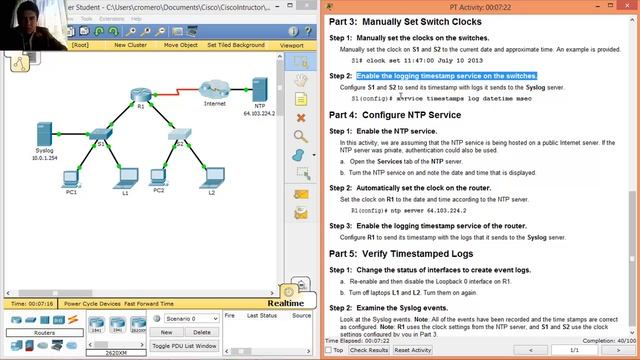
Task: Go to previous instruction page arrow
Action: pyautogui.click(x=531, y=350)
